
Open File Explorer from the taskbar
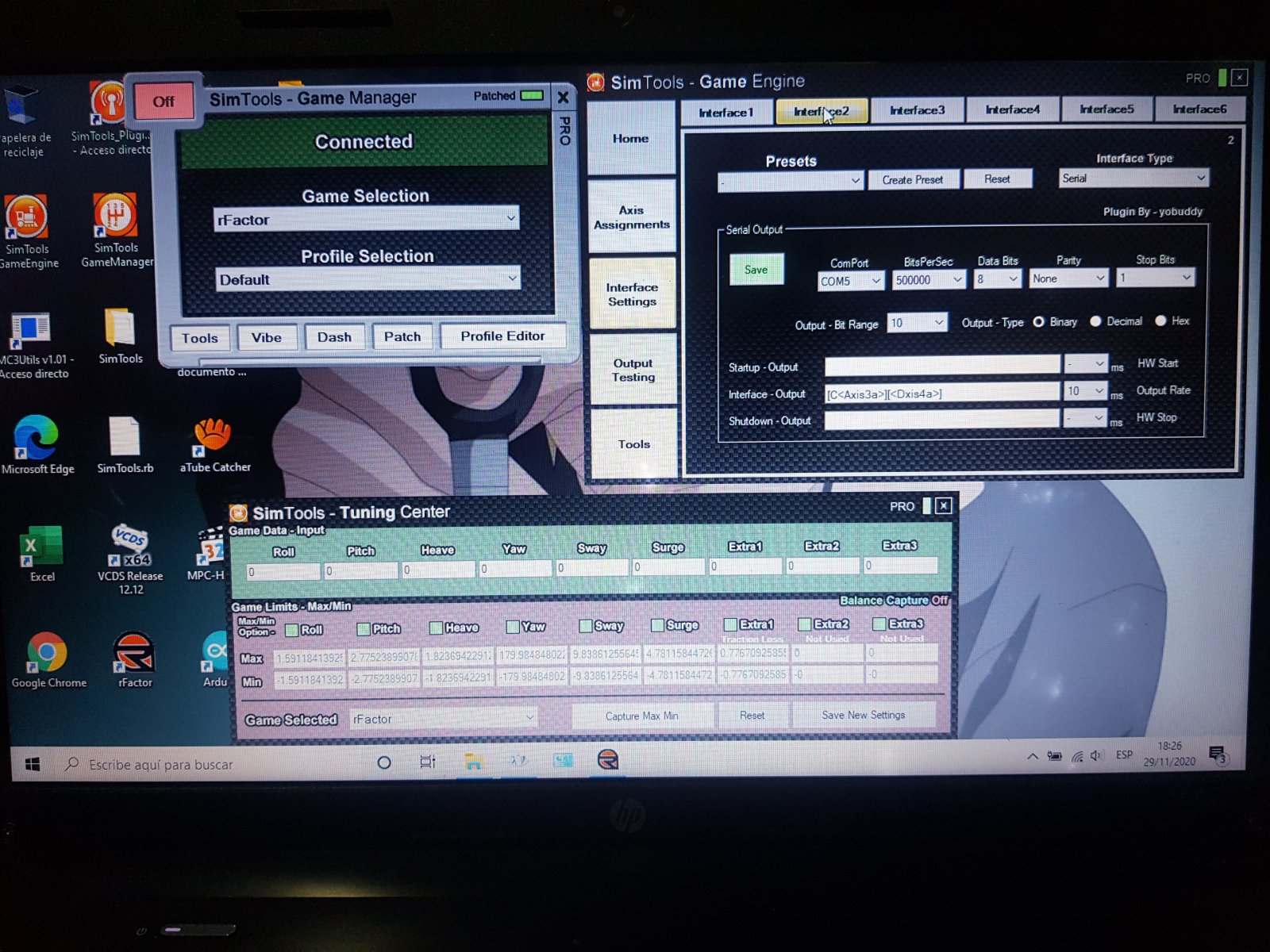click(x=474, y=762)
